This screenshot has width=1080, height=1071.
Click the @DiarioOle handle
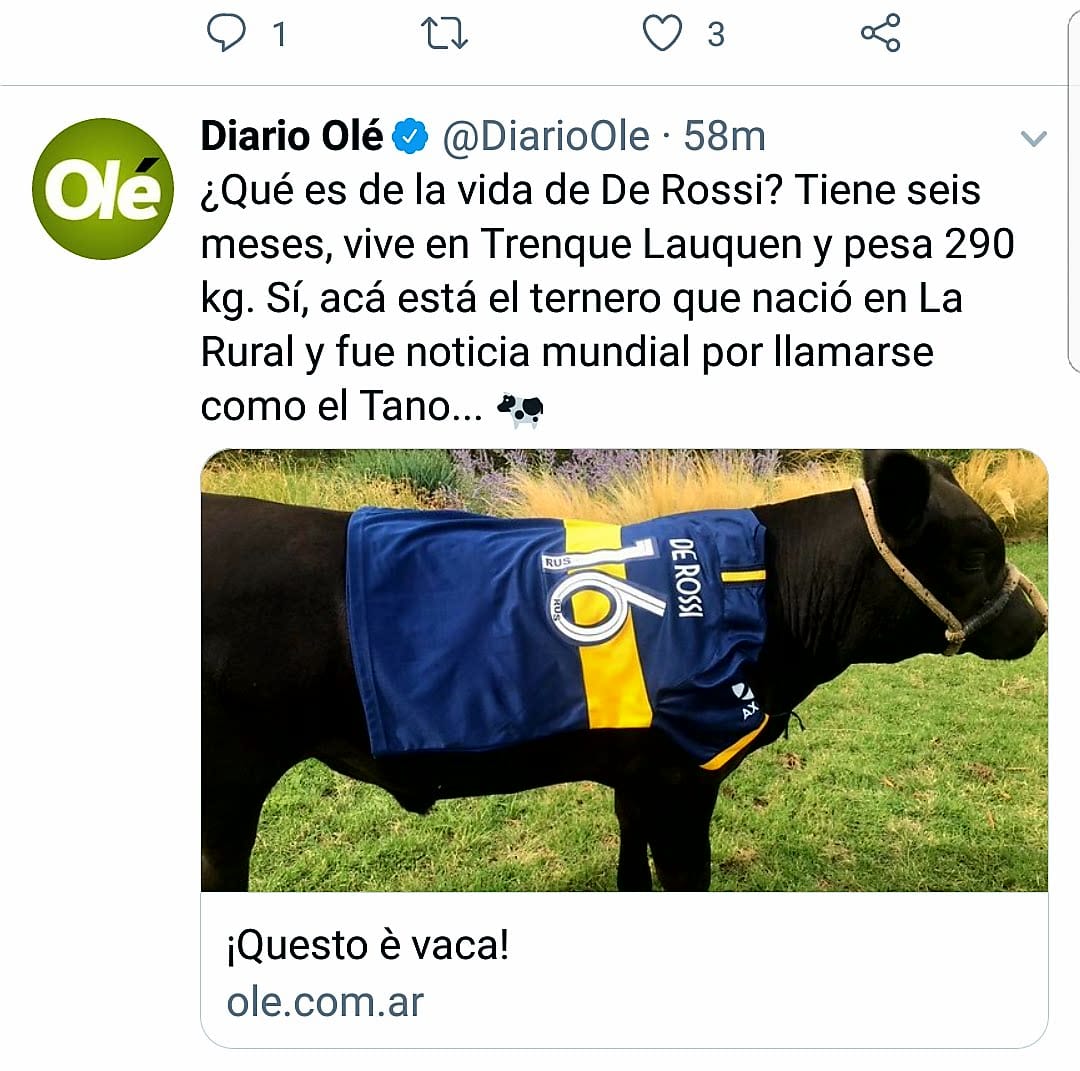click(546, 137)
